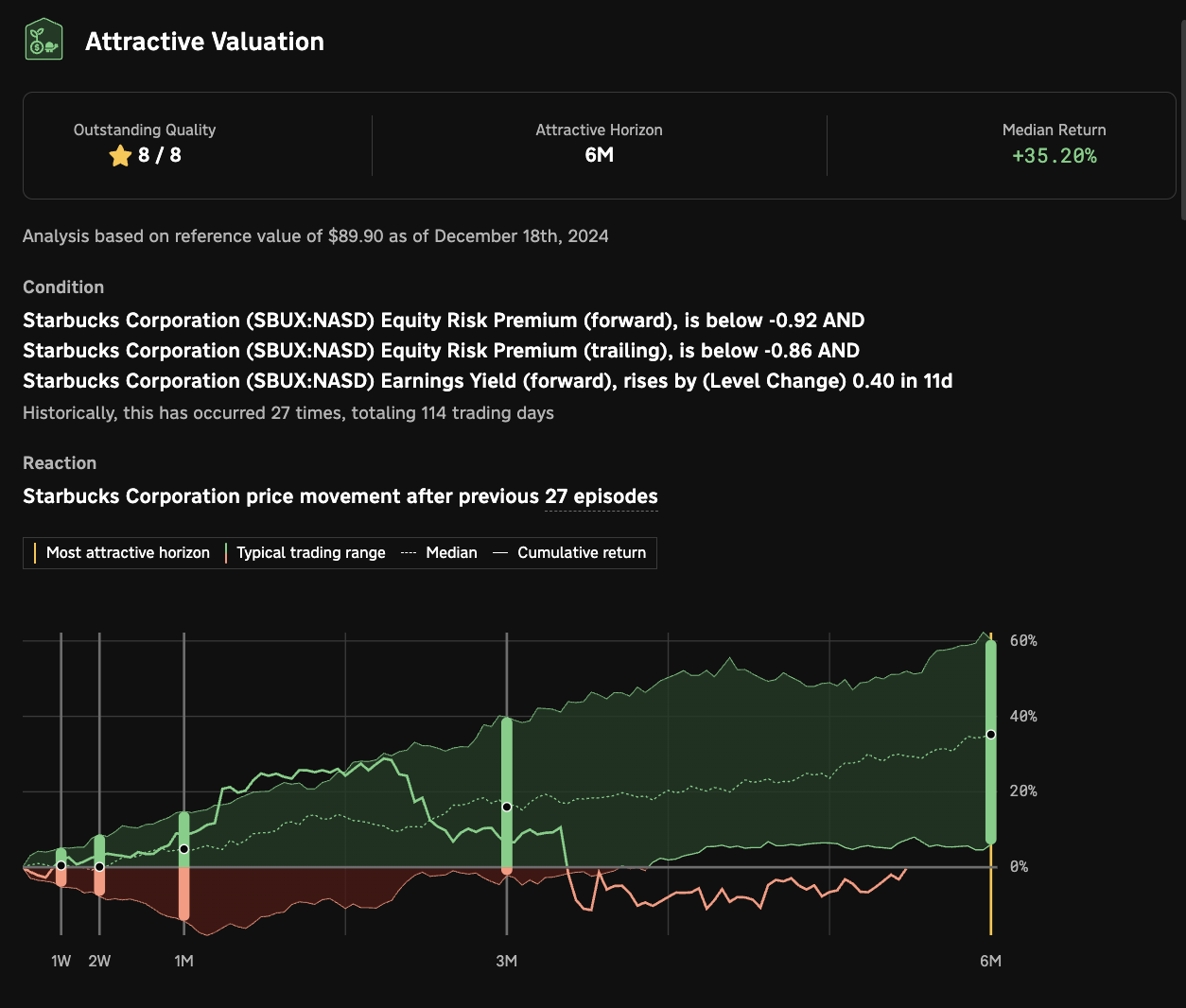The image size is (1186, 1008).
Task: Click the 'Attractive Valuation' heading
Action: point(204,42)
